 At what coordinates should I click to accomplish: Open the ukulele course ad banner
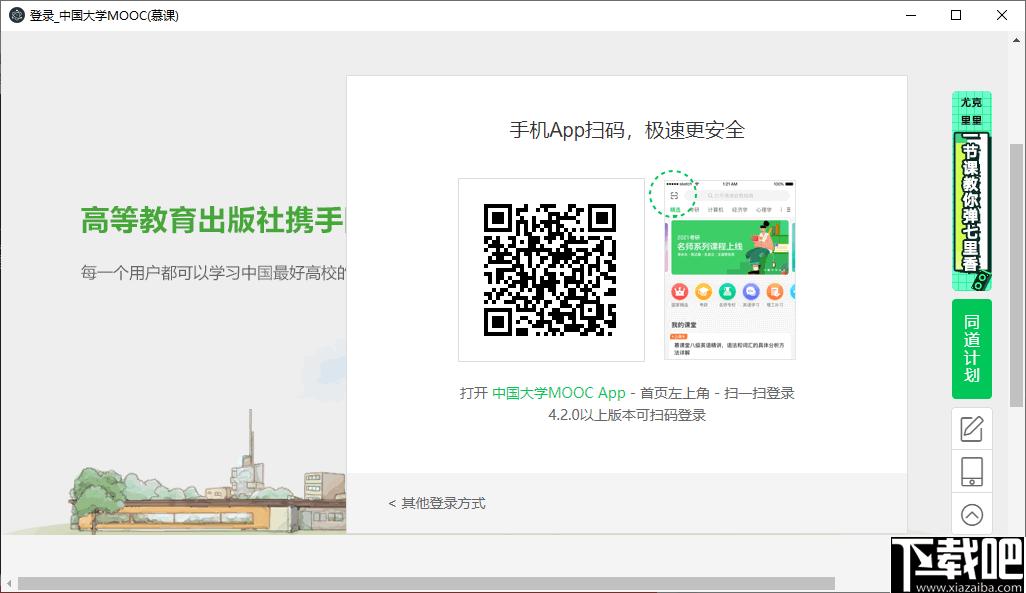pyautogui.click(x=971, y=192)
